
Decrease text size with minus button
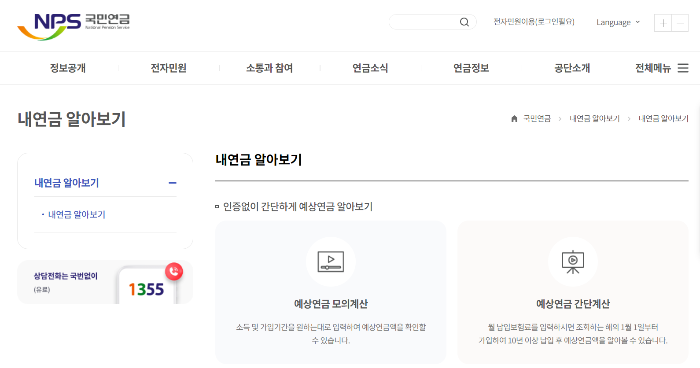680,23
